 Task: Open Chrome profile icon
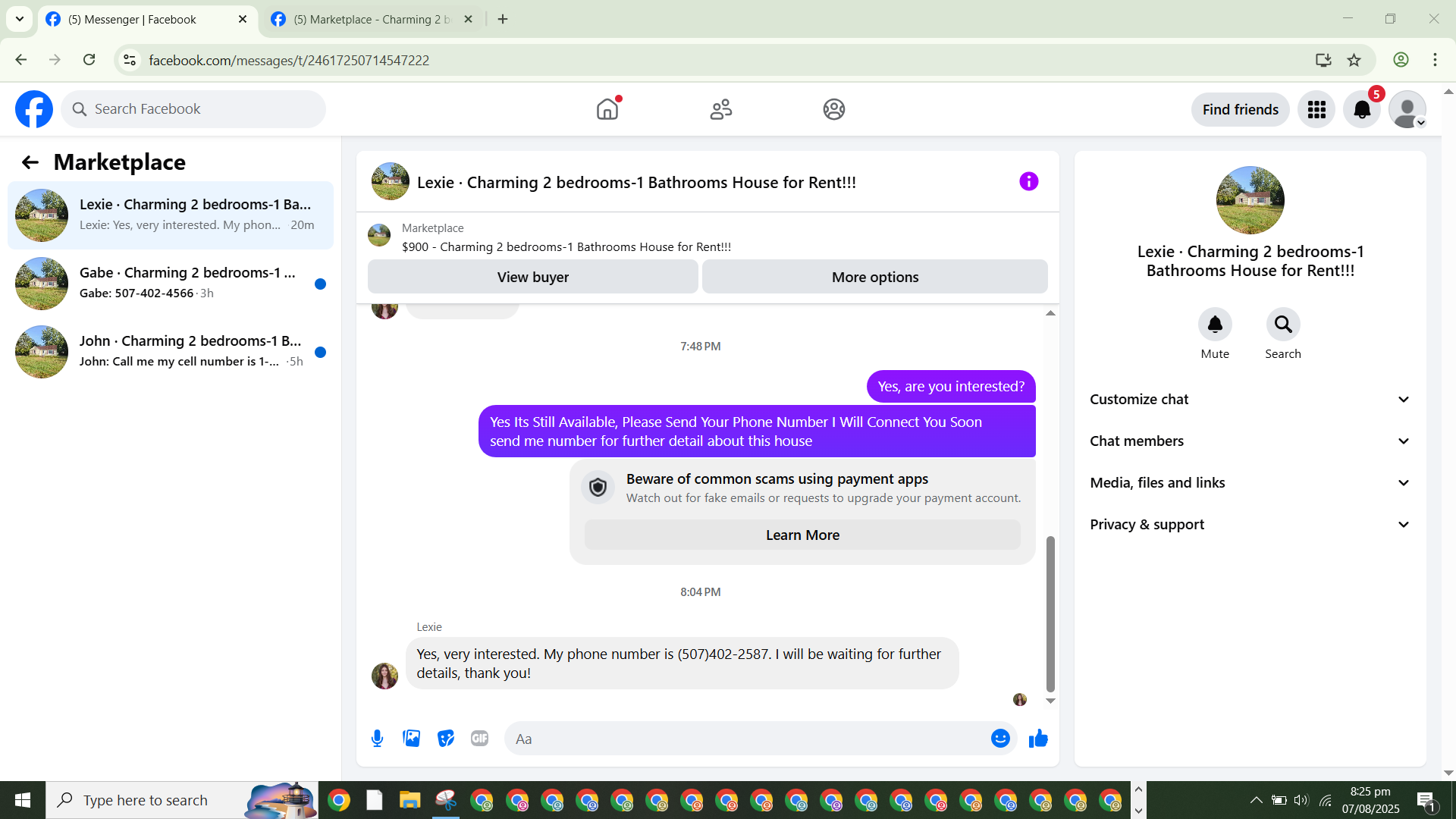(x=1401, y=60)
